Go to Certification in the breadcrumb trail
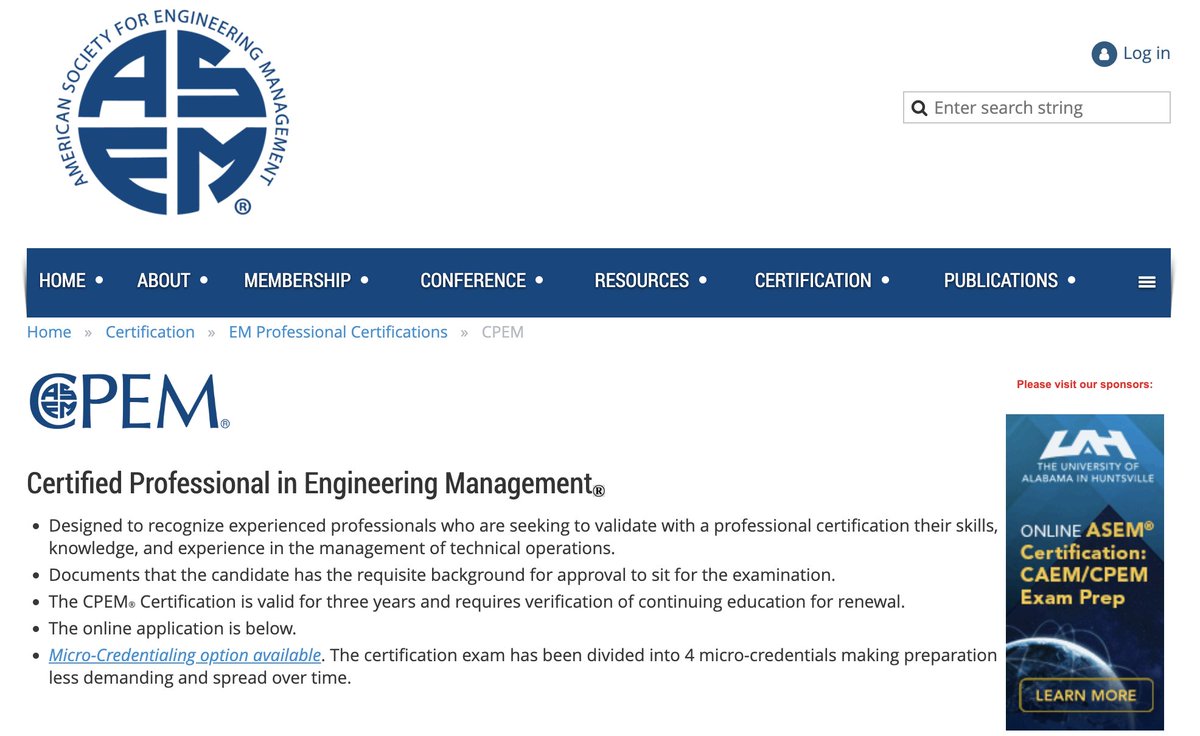1200x736 pixels. (x=150, y=332)
